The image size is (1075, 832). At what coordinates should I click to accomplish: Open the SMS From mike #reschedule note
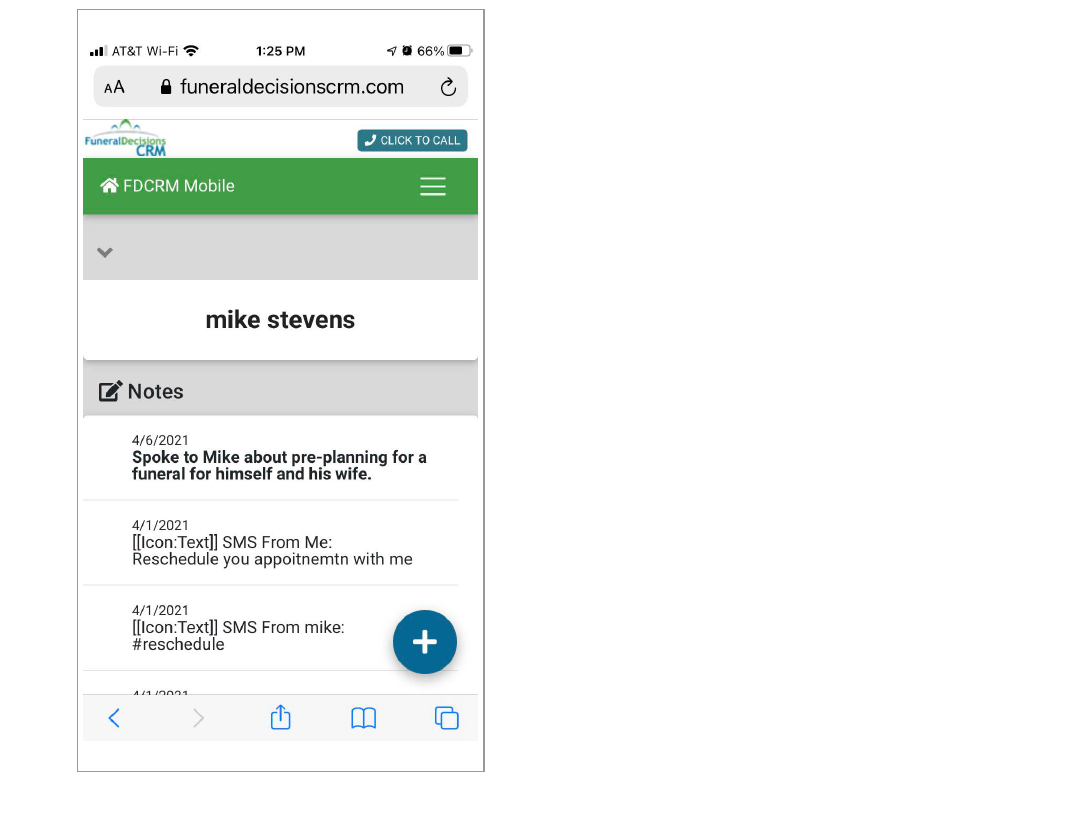[238, 636]
